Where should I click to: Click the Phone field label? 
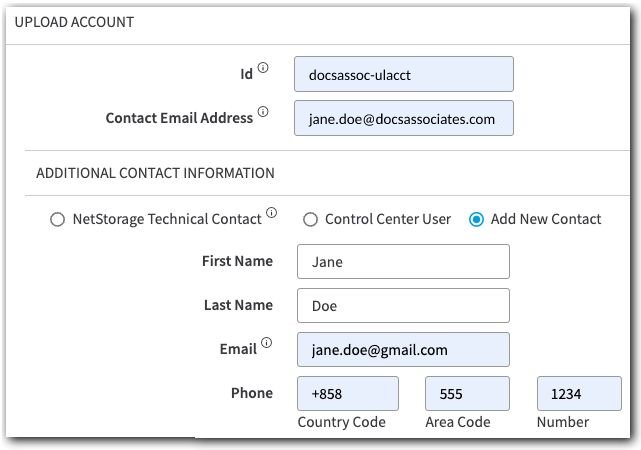tap(251, 393)
